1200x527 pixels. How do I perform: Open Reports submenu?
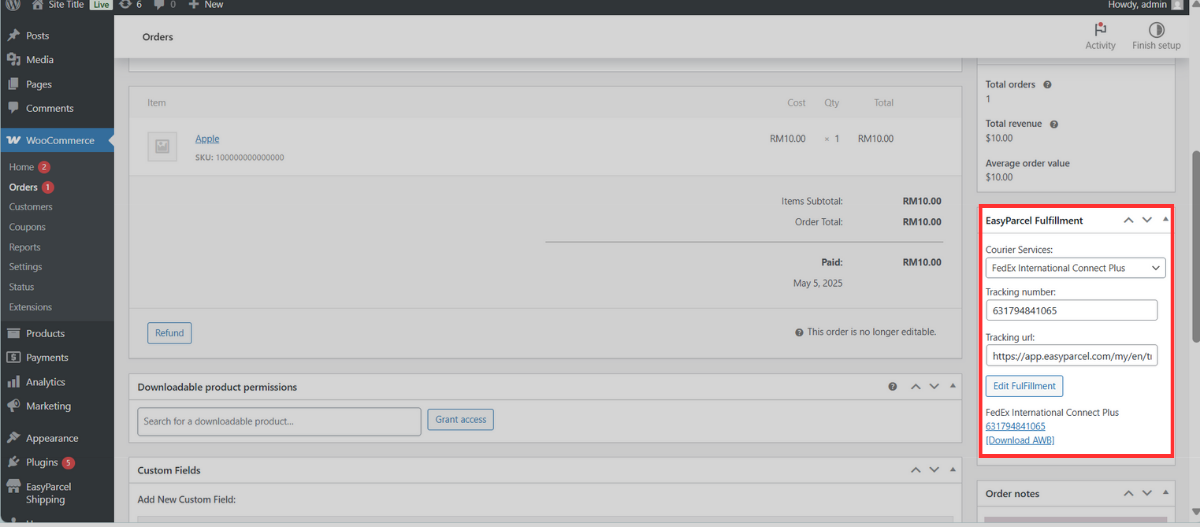point(25,247)
